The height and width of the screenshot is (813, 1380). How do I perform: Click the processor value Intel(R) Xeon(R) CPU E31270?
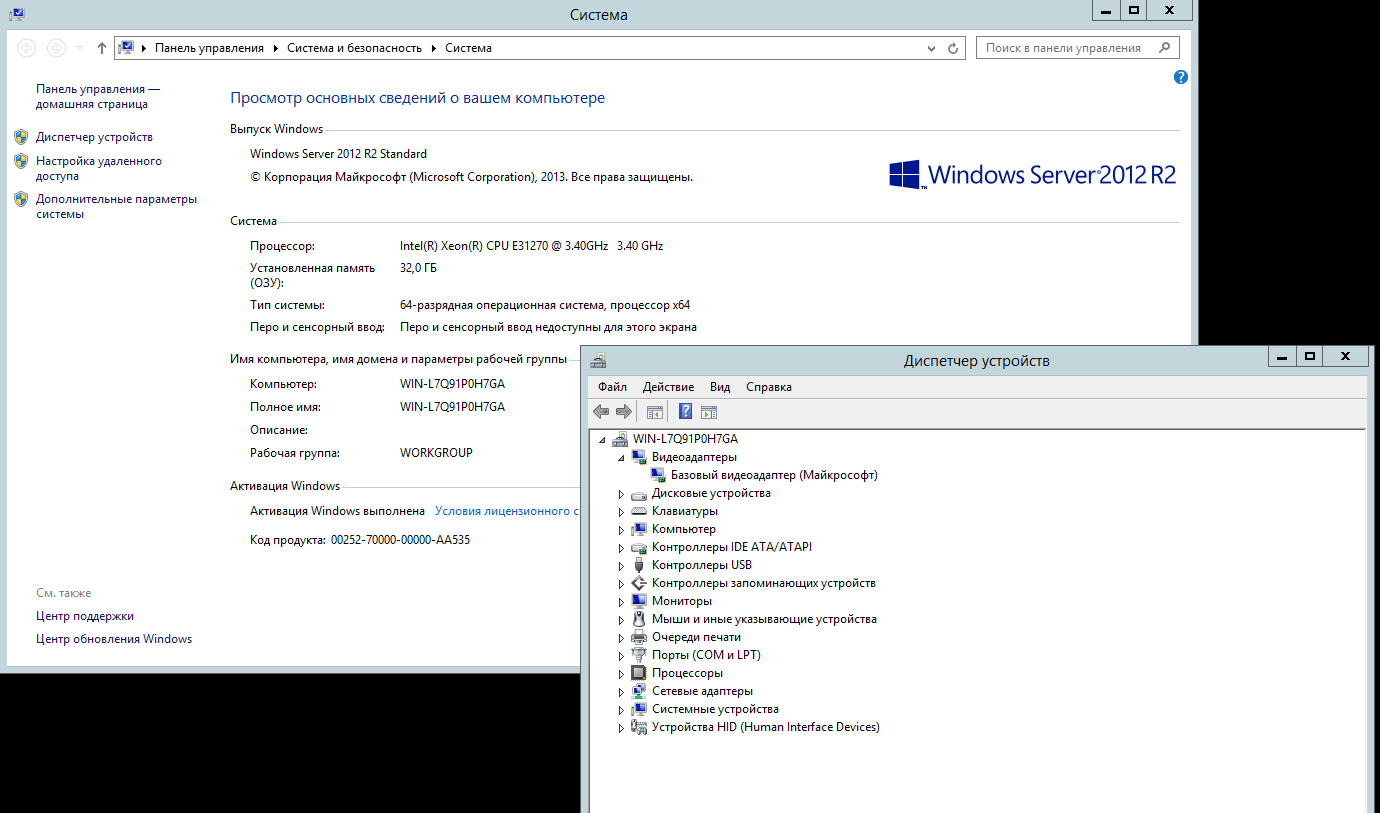click(x=531, y=245)
